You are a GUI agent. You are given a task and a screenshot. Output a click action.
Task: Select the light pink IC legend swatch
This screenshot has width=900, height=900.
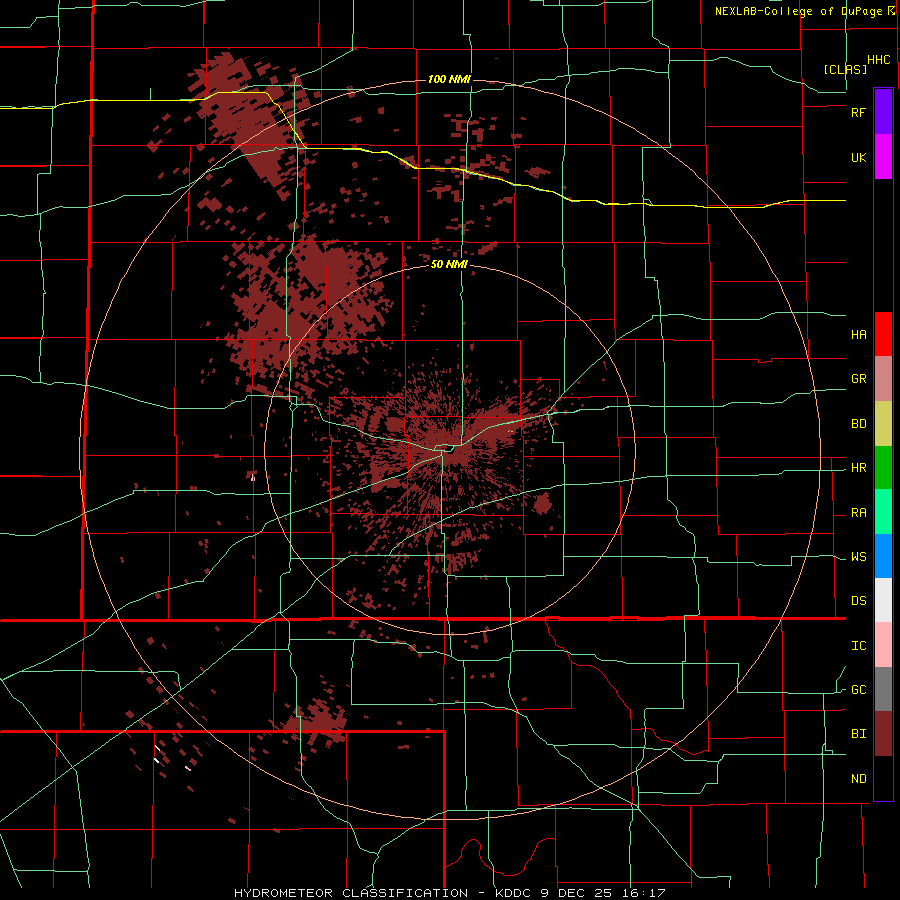[883, 645]
